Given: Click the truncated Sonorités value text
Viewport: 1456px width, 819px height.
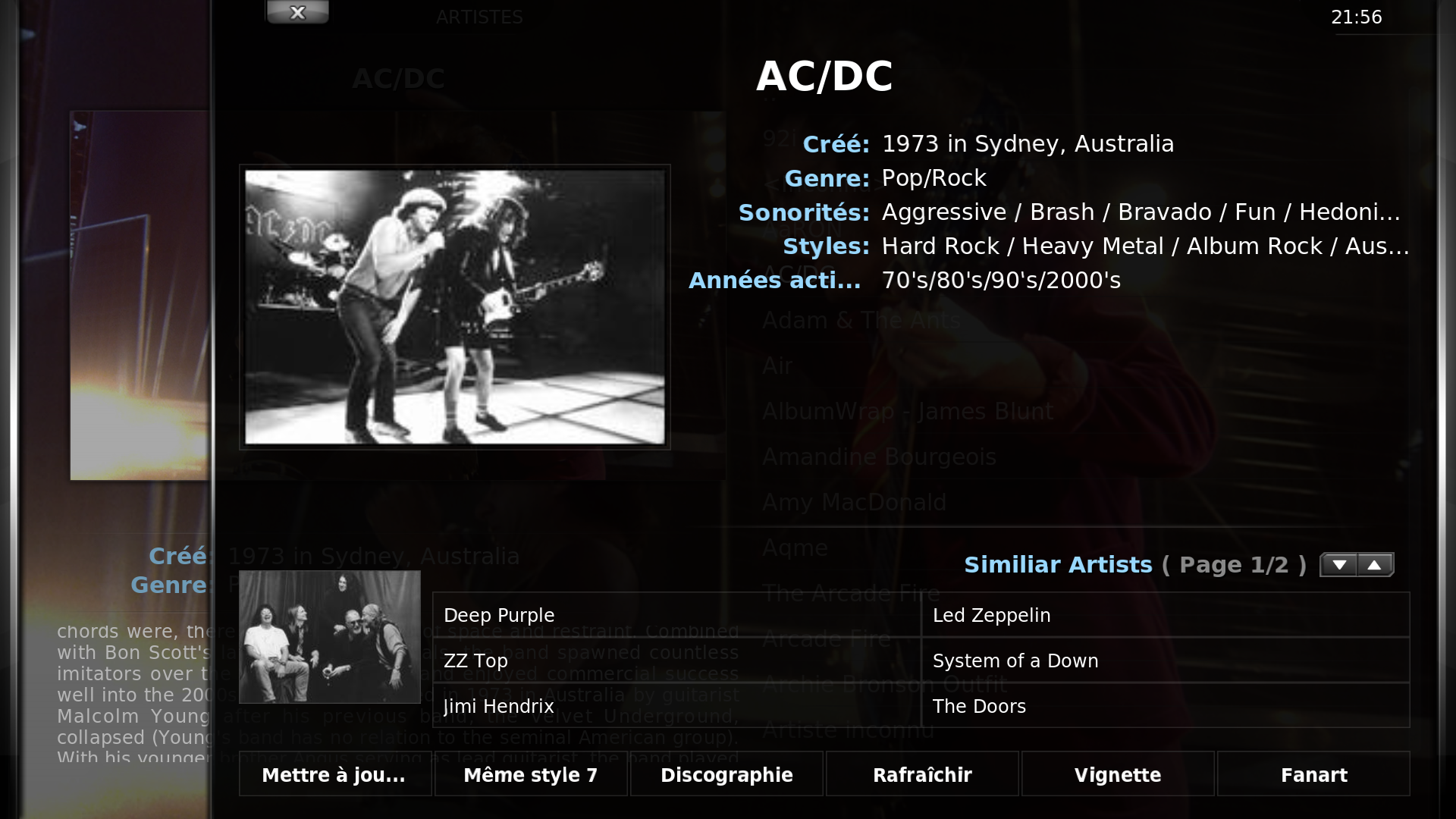Looking at the screenshot, I should pyautogui.click(x=1141, y=212).
